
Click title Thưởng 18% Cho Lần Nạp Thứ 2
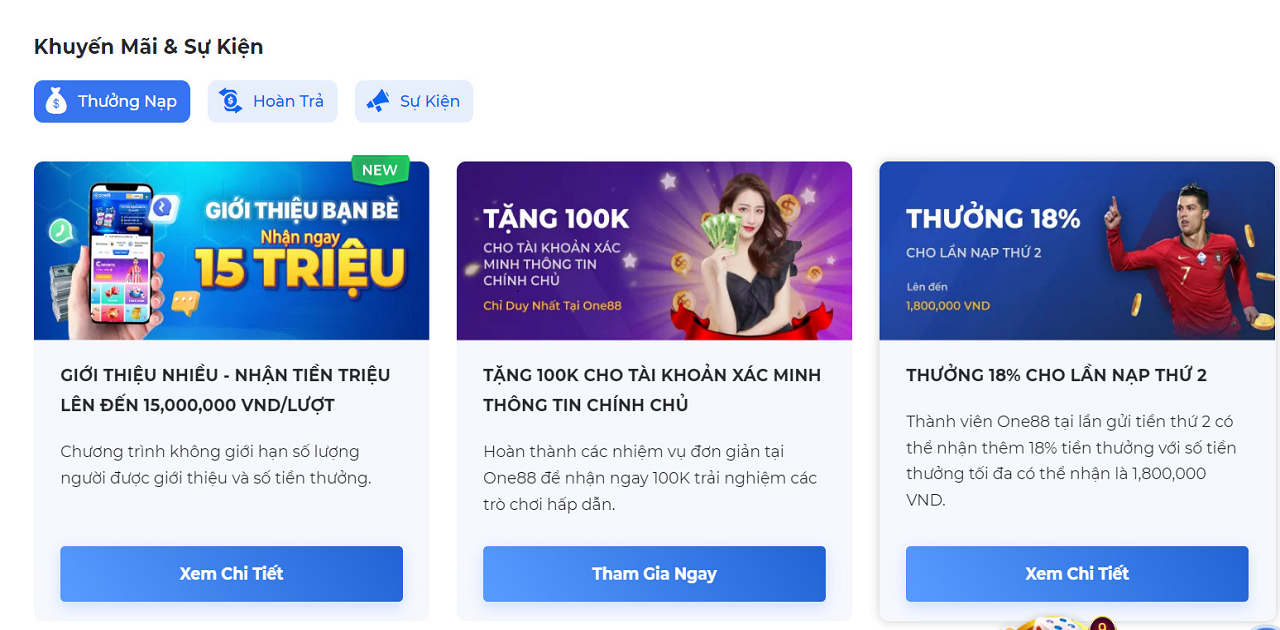coord(1056,375)
